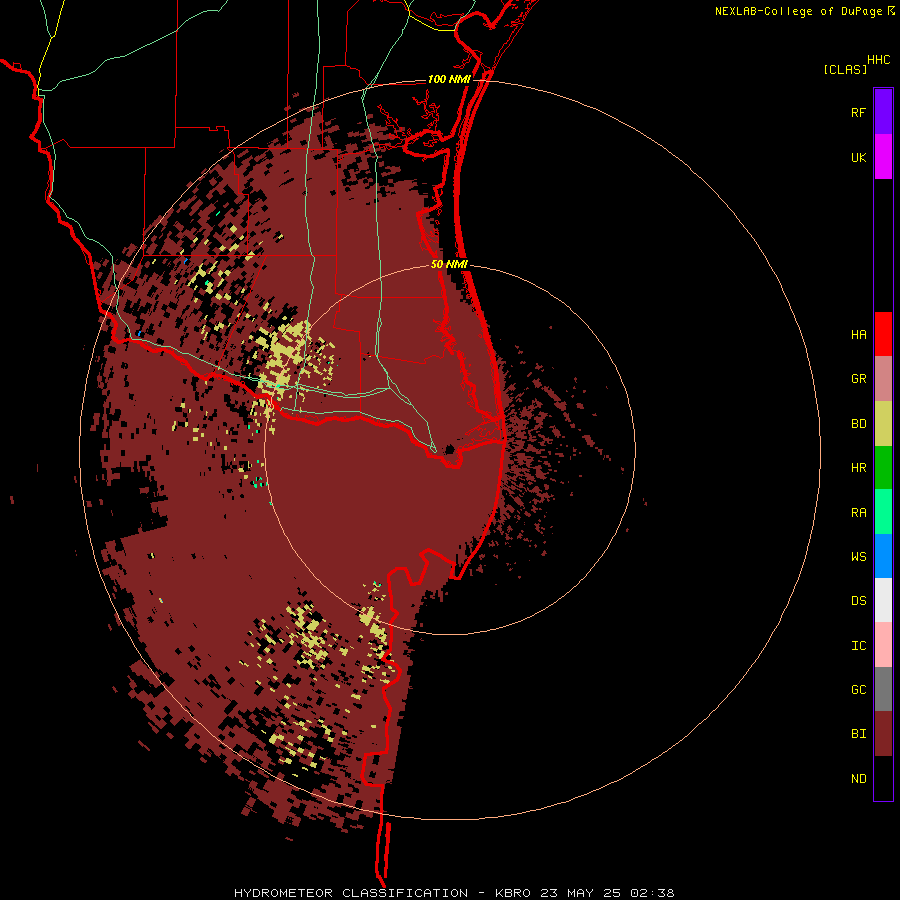This screenshot has width=900, height=900.
Task: Click the GC gray legend swatch
Action: click(883, 689)
